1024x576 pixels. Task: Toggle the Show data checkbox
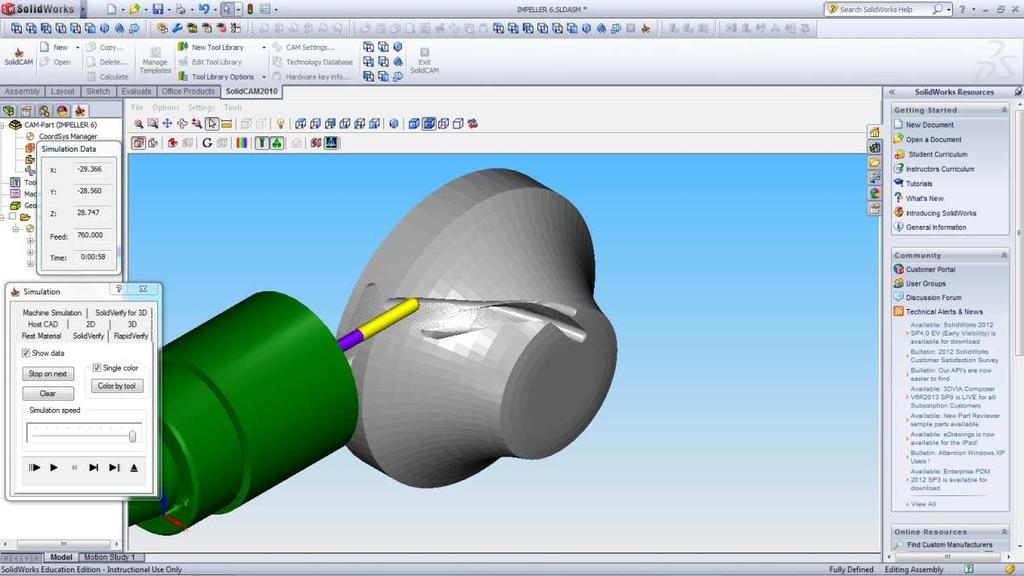point(26,353)
